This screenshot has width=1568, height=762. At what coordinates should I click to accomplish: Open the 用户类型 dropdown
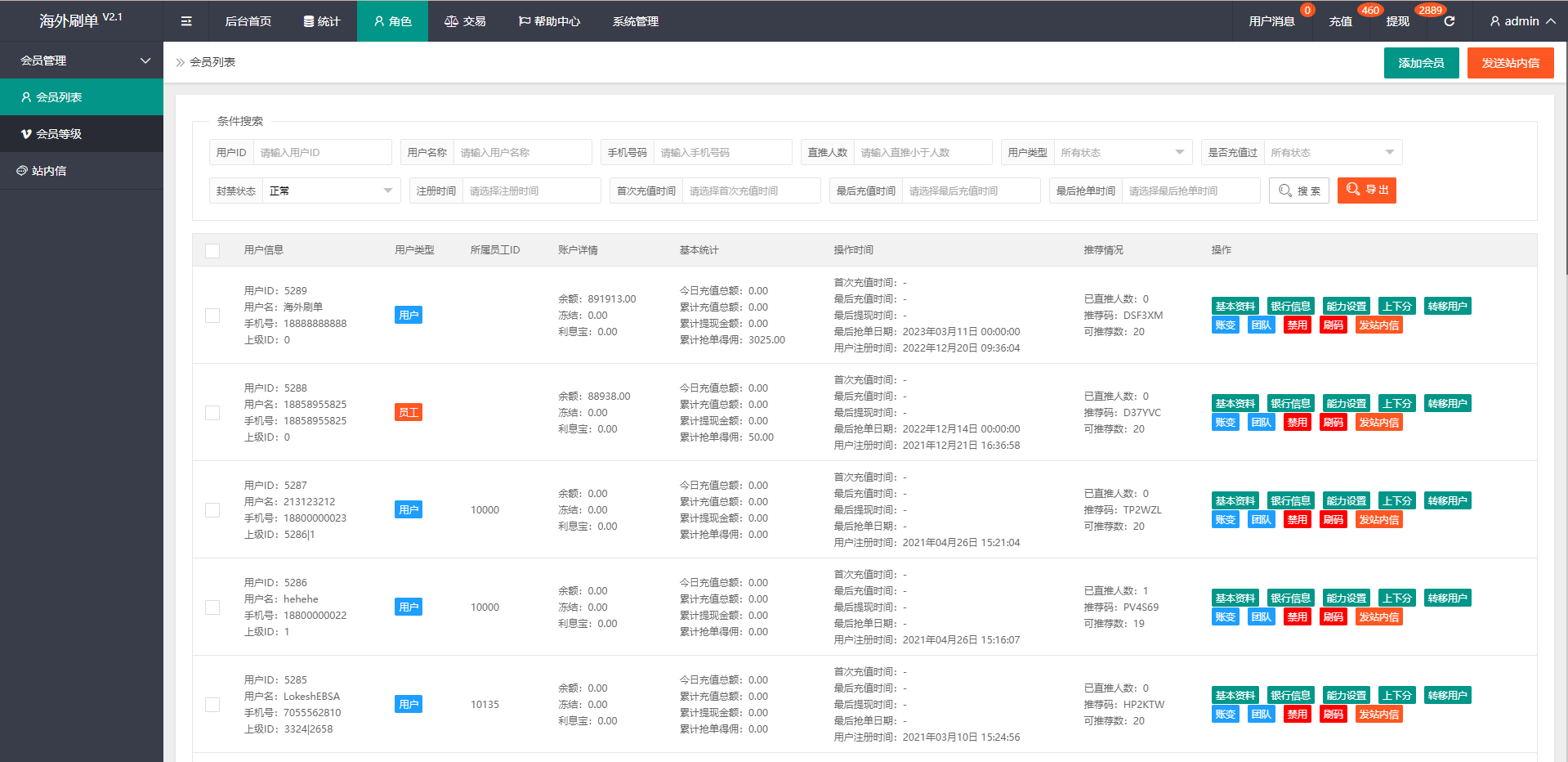pos(1122,153)
